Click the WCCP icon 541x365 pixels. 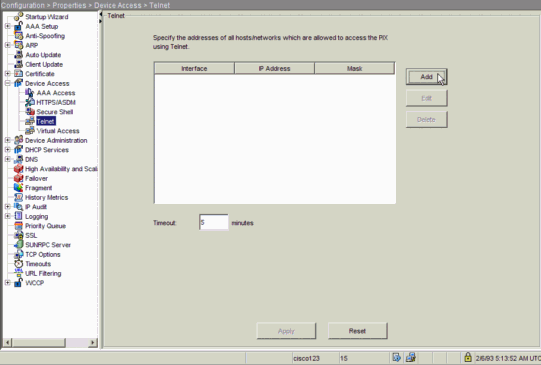(x=19, y=283)
